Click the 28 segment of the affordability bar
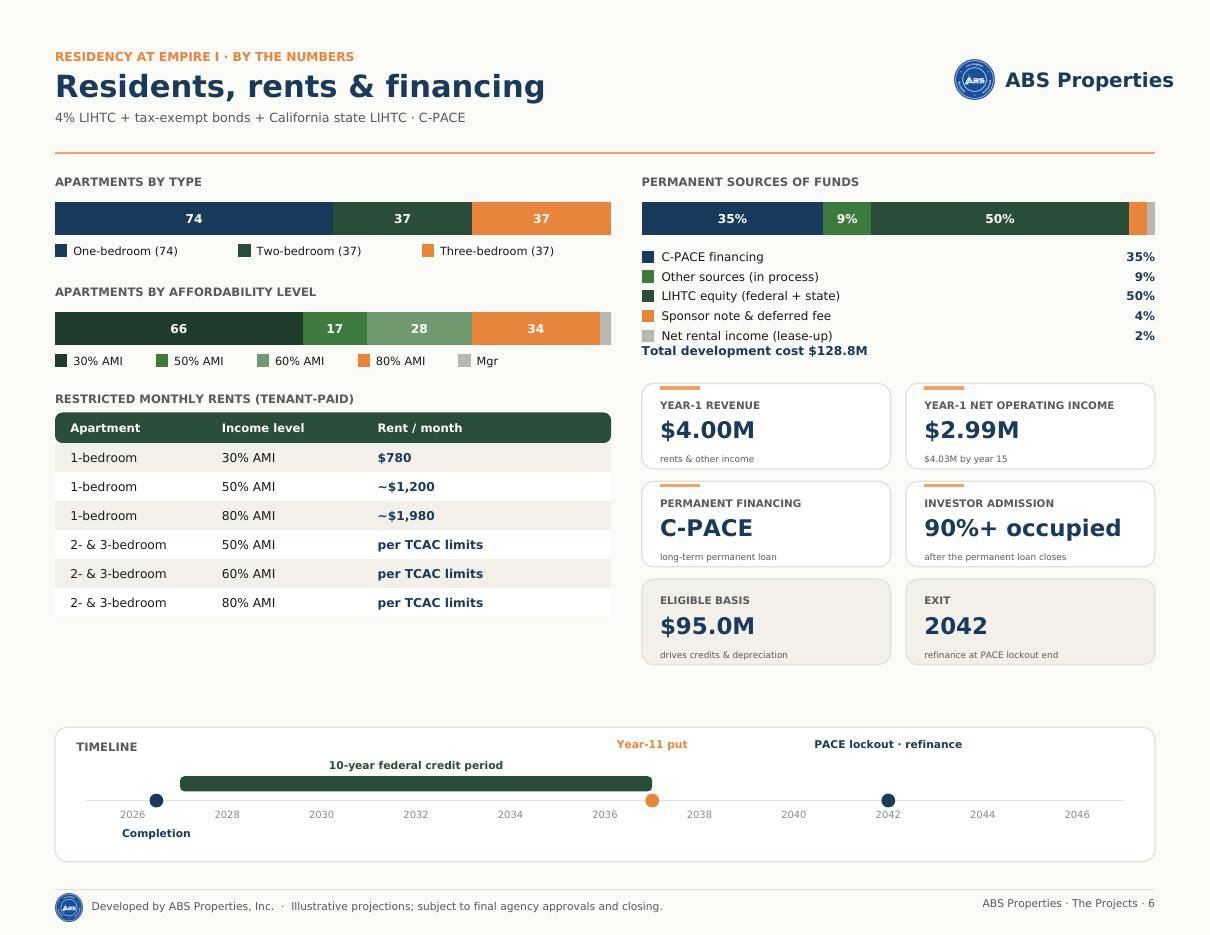Image resolution: width=1210 pixels, height=935 pixels. point(419,328)
